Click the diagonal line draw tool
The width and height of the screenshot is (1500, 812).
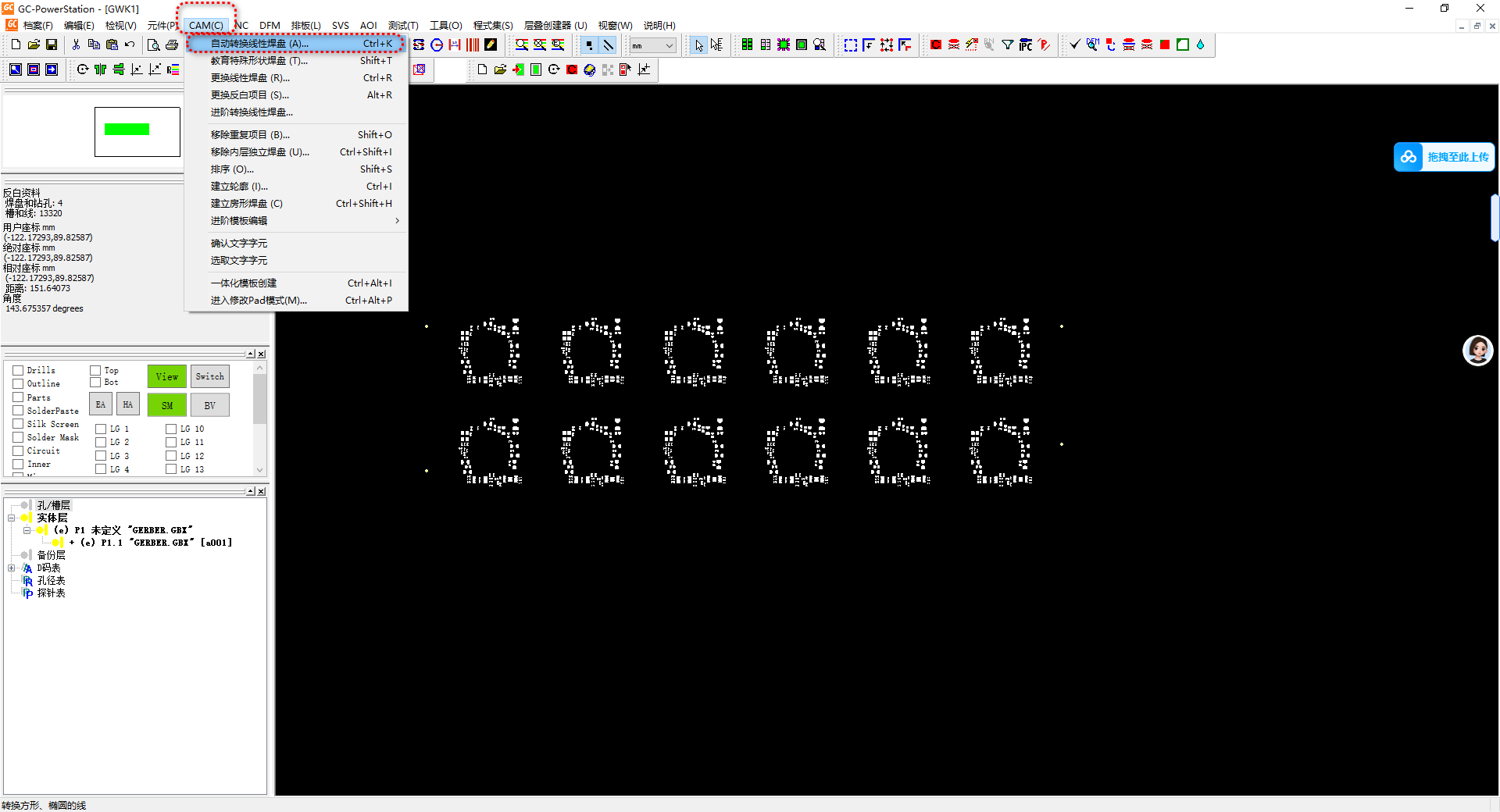tap(608, 45)
